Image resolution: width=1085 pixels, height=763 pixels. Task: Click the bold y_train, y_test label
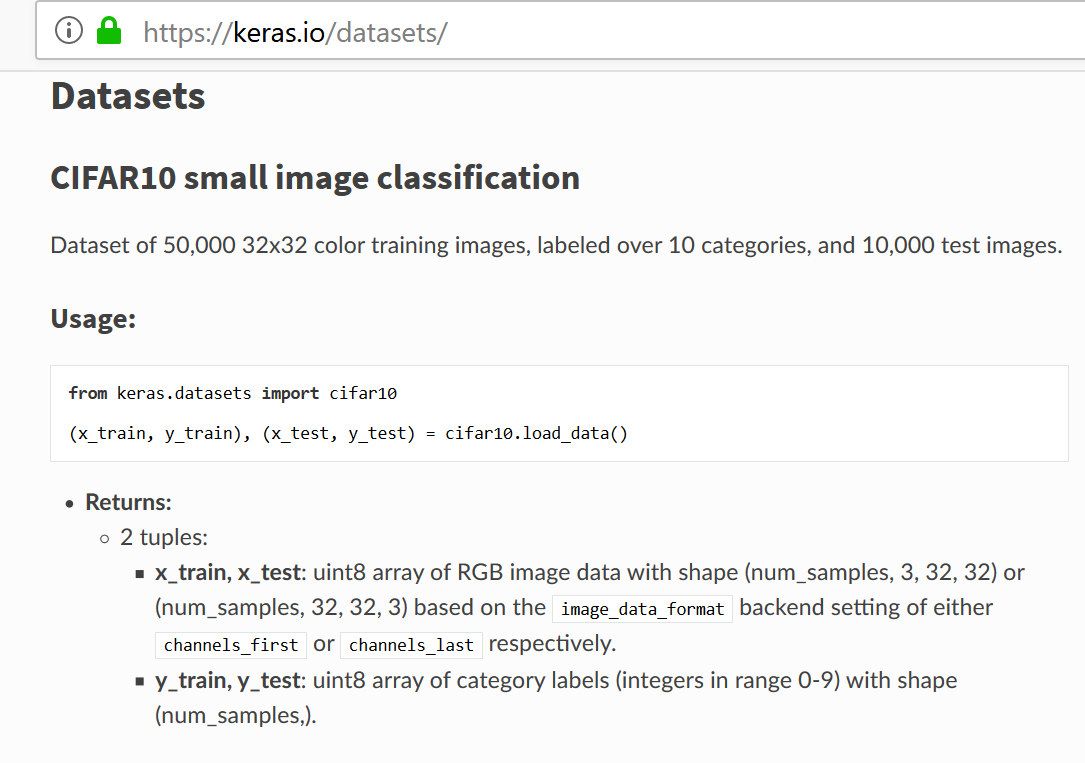coord(228,681)
